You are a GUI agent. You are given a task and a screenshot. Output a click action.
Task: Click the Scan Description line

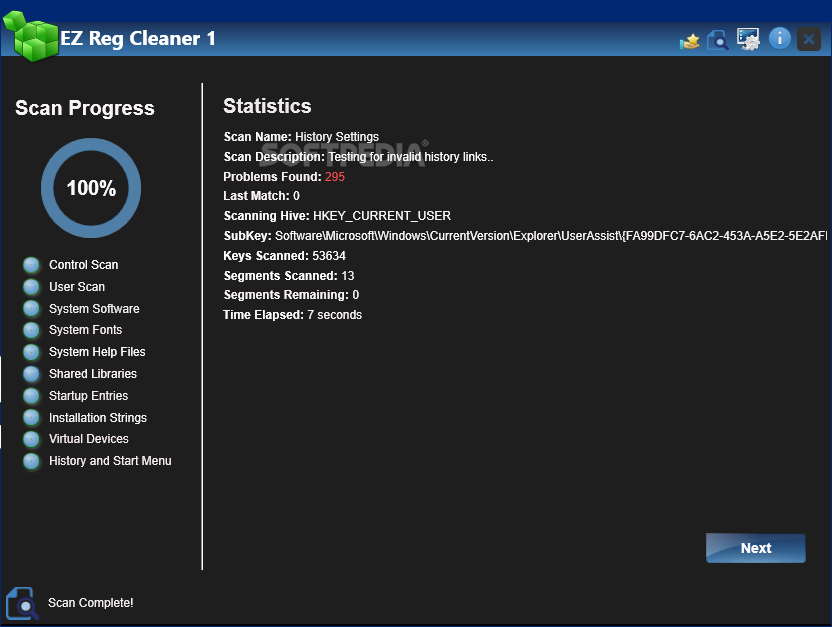358,157
